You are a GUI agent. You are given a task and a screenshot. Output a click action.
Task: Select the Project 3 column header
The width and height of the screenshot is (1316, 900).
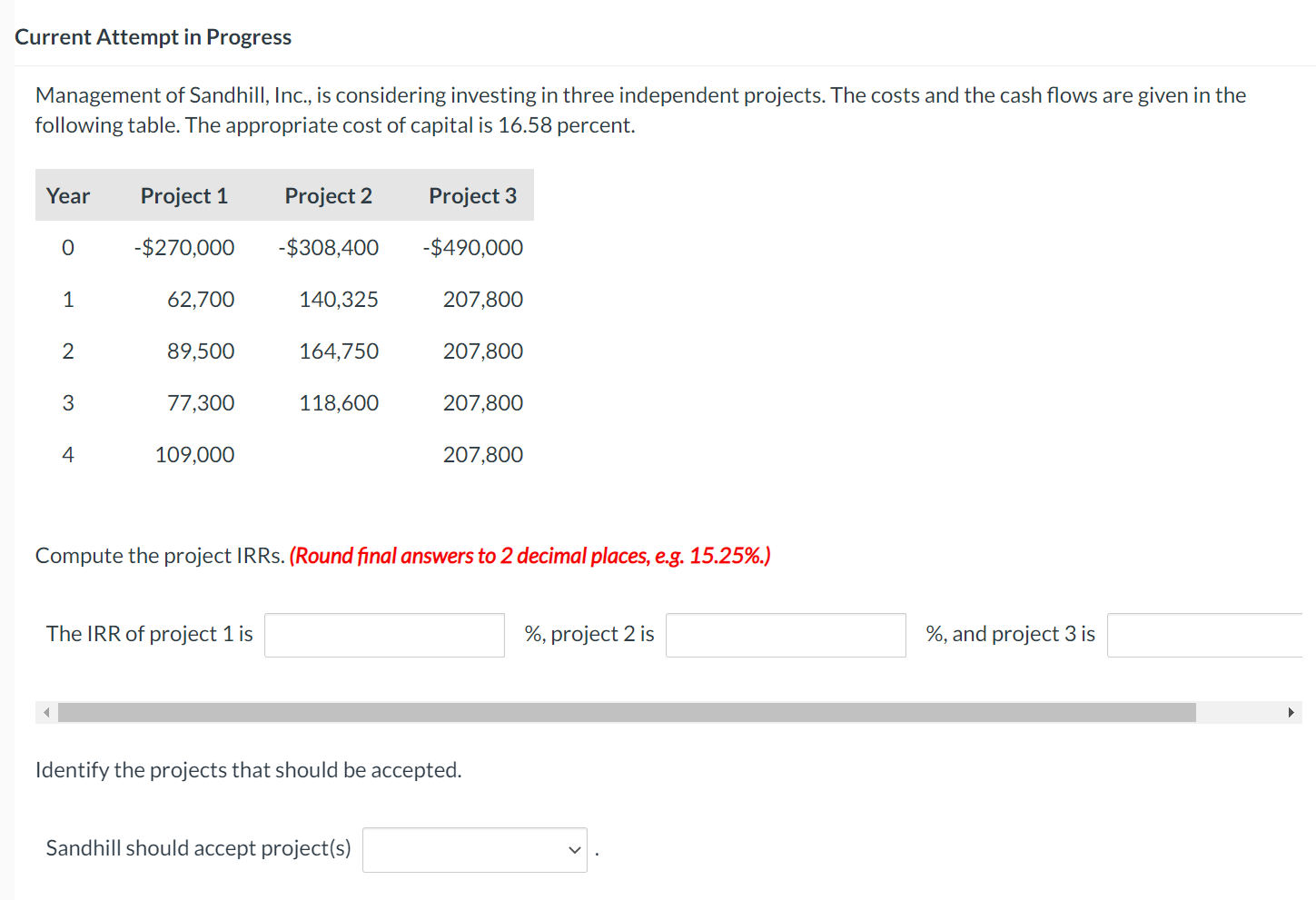pos(472,195)
